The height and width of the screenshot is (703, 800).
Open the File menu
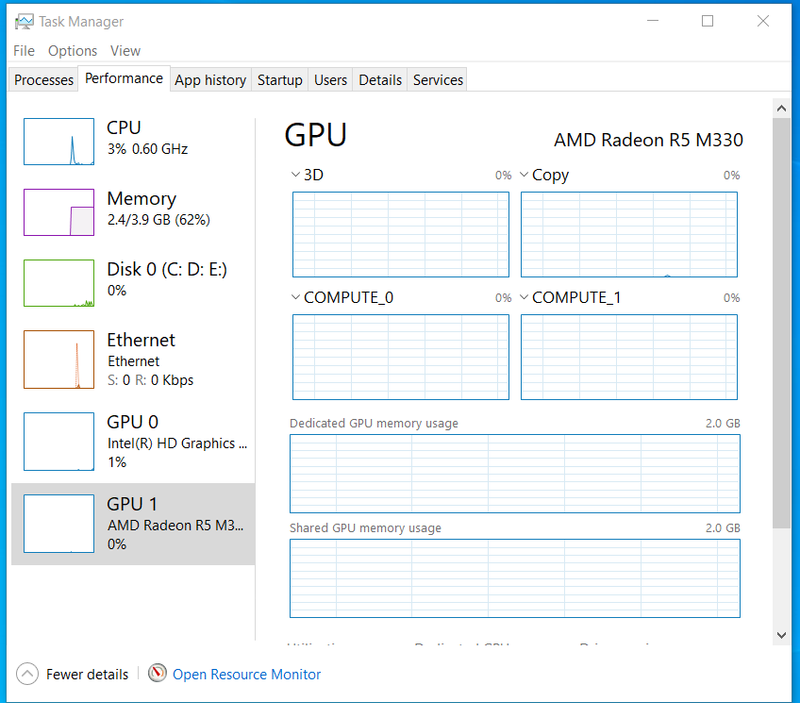point(24,51)
